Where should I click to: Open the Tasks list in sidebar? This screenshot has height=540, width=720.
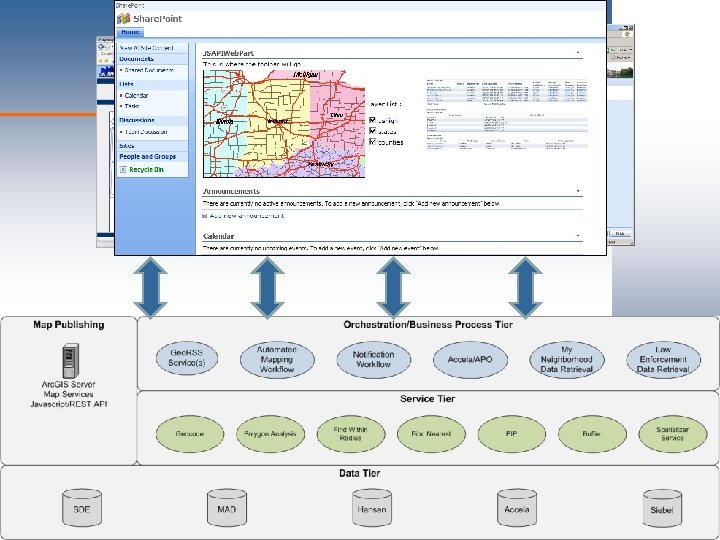[x=132, y=106]
